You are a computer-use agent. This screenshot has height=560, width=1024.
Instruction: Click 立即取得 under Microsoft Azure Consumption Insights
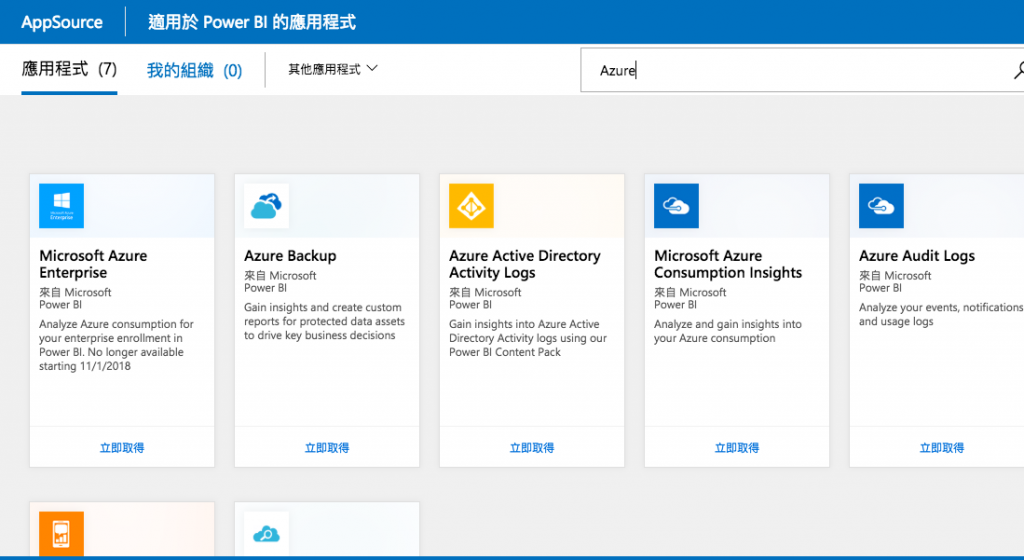tap(737, 448)
